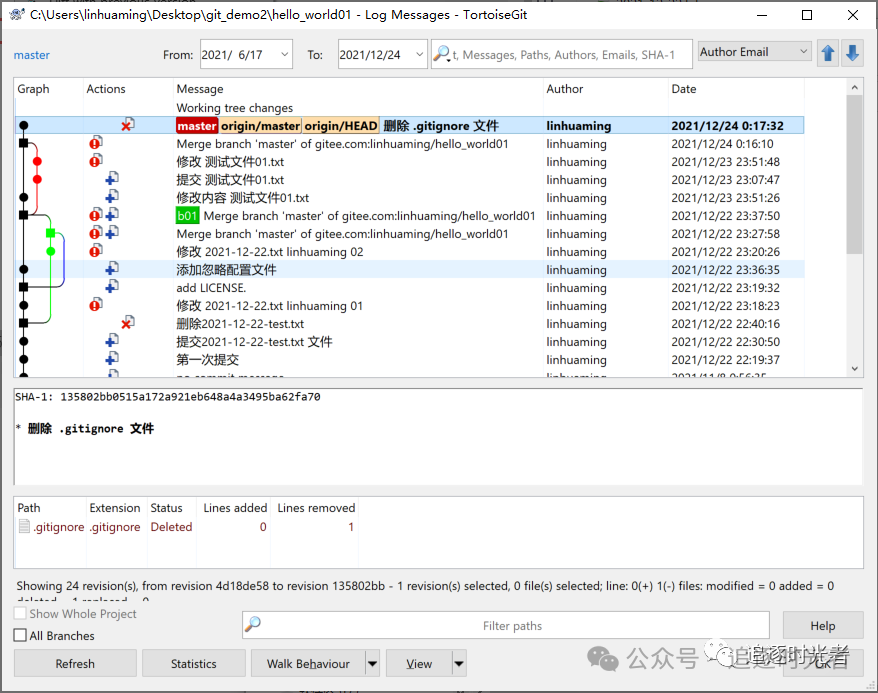Enable the All Branches checkbox
Viewport: 878px width, 693px height.
point(21,635)
